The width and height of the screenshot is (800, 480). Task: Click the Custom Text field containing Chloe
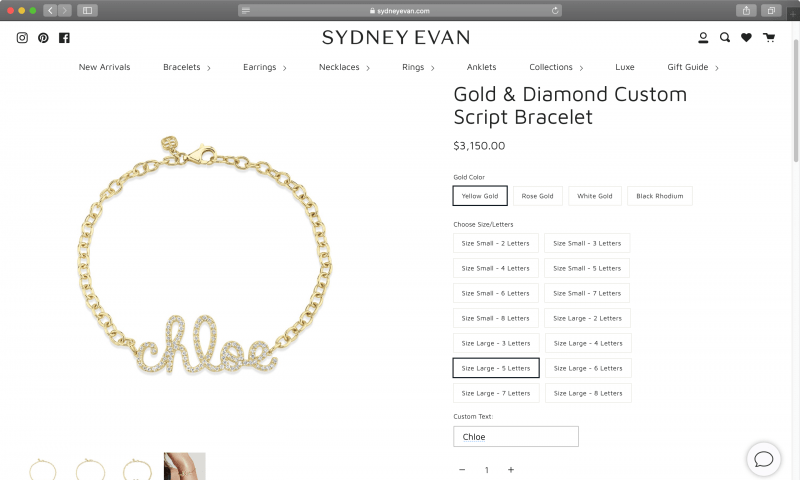pos(516,437)
